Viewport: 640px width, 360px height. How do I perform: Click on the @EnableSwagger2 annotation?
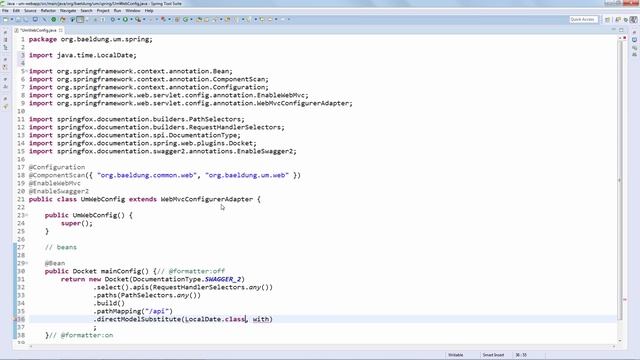(58, 191)
